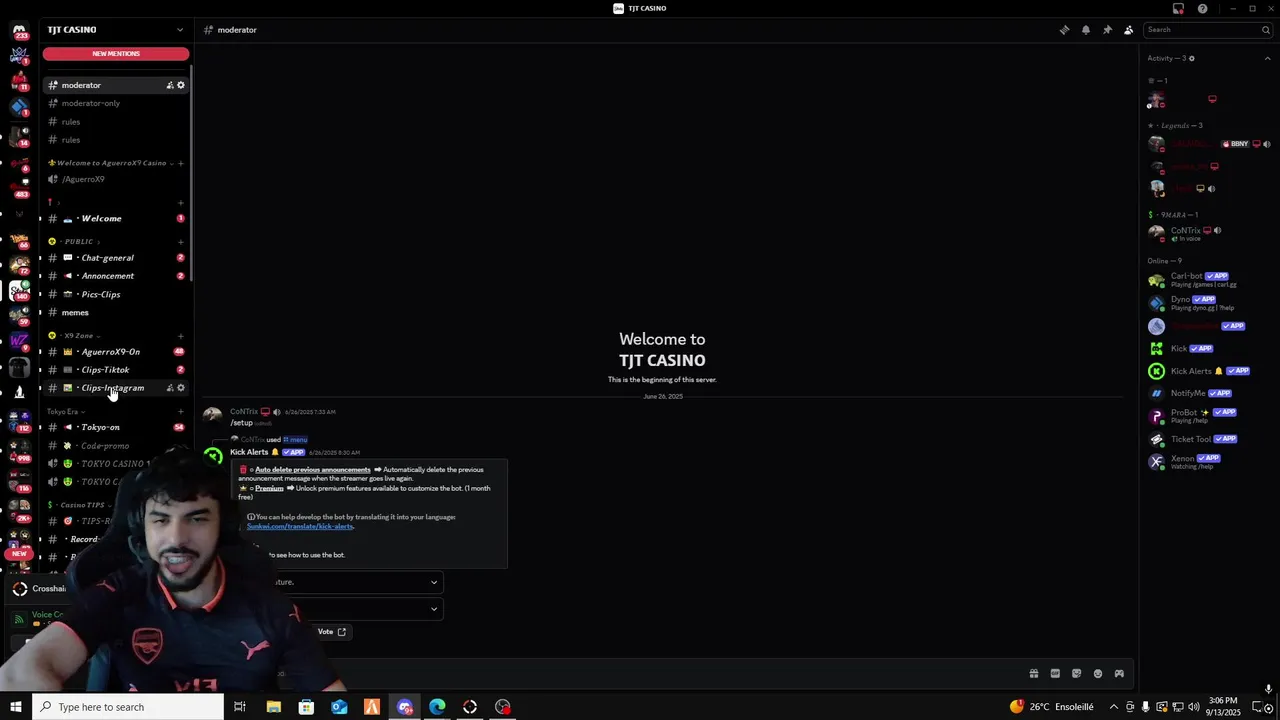Open Edit Channel gear for moderator channel
This screenshot has height=720, width=1280.
click(x=181, y=85)
